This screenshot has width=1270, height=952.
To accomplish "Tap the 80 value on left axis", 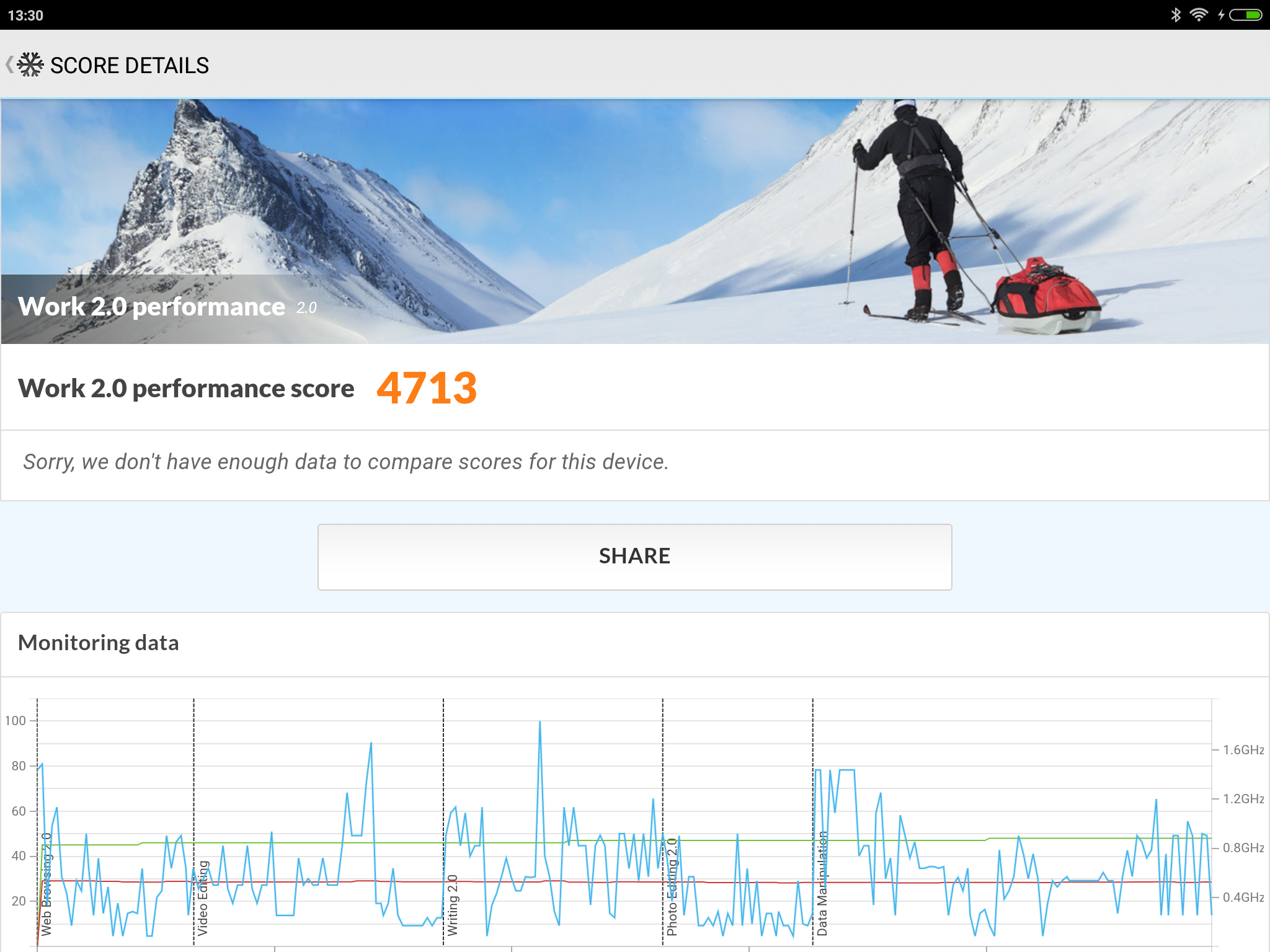I will pos(19,766).
